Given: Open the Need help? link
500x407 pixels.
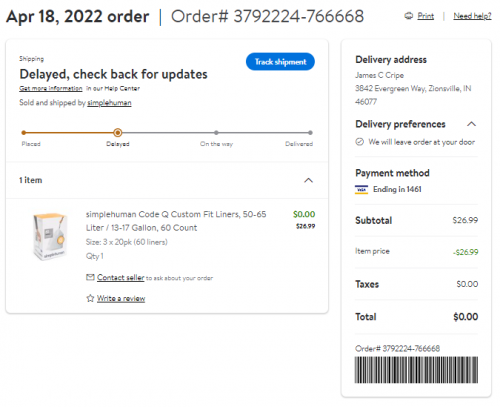Looking at the screenshot, I should pos(472,16).
